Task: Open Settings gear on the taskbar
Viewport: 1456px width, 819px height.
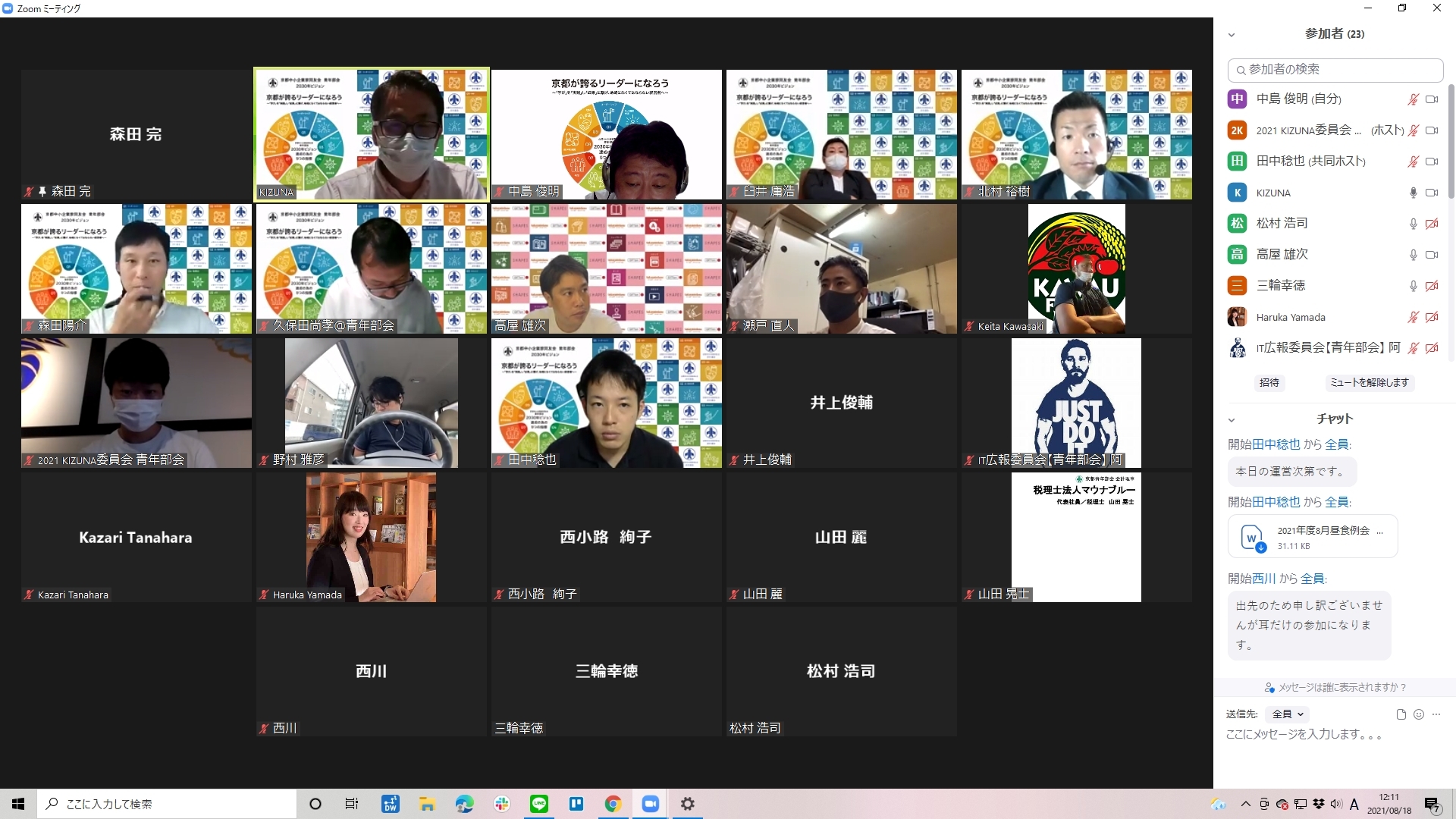Action: point(688,804)
